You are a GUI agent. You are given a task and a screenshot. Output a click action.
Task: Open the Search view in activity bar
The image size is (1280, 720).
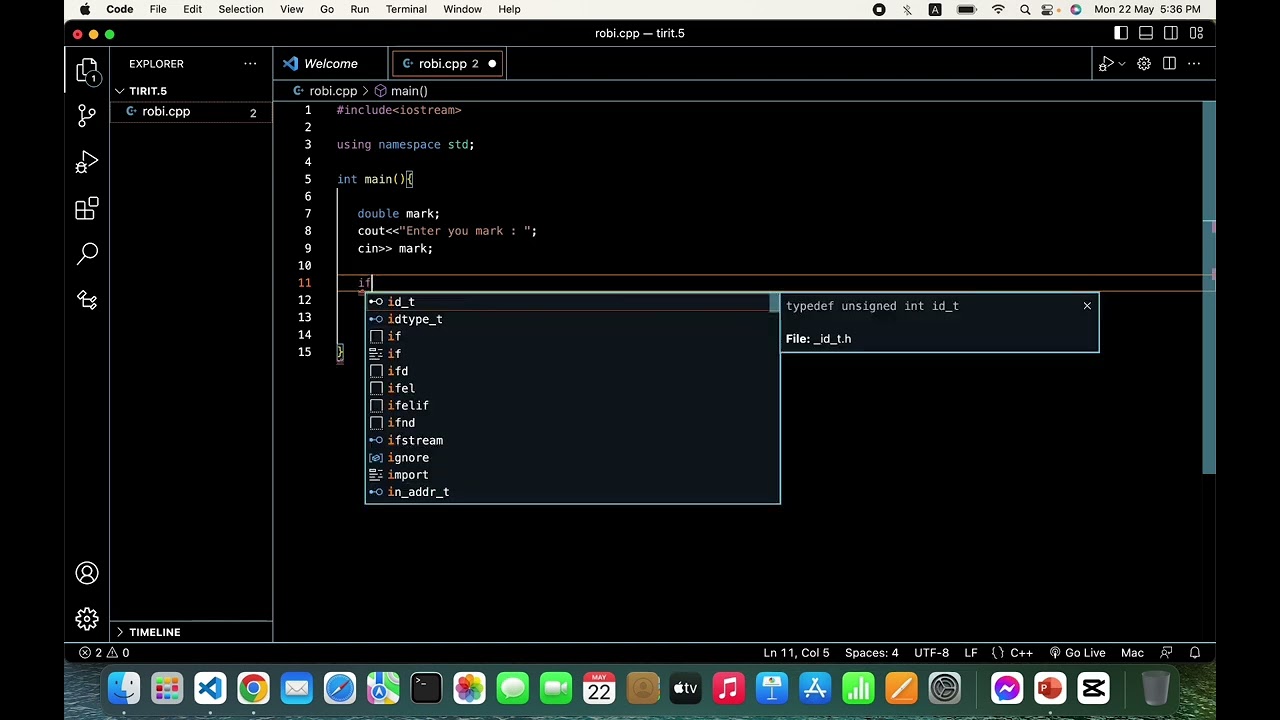point(87,254)
